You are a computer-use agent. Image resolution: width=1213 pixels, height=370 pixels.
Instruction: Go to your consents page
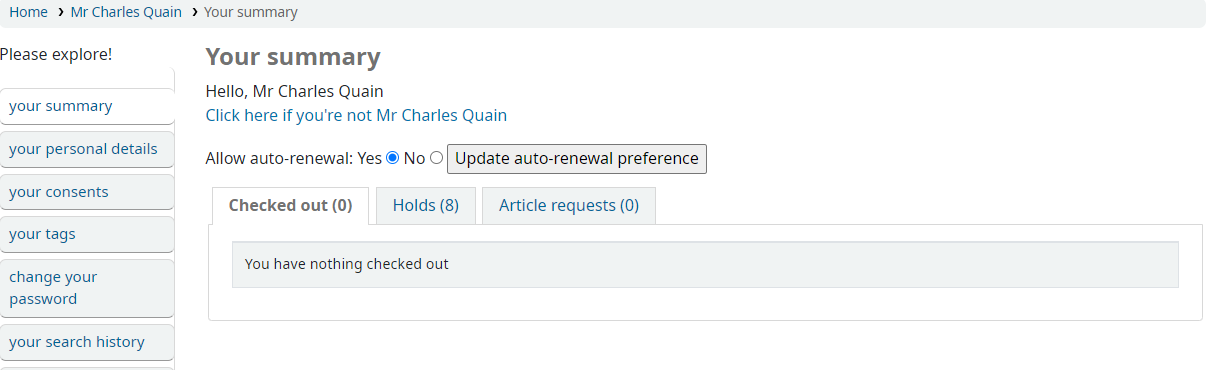[87, 192]
